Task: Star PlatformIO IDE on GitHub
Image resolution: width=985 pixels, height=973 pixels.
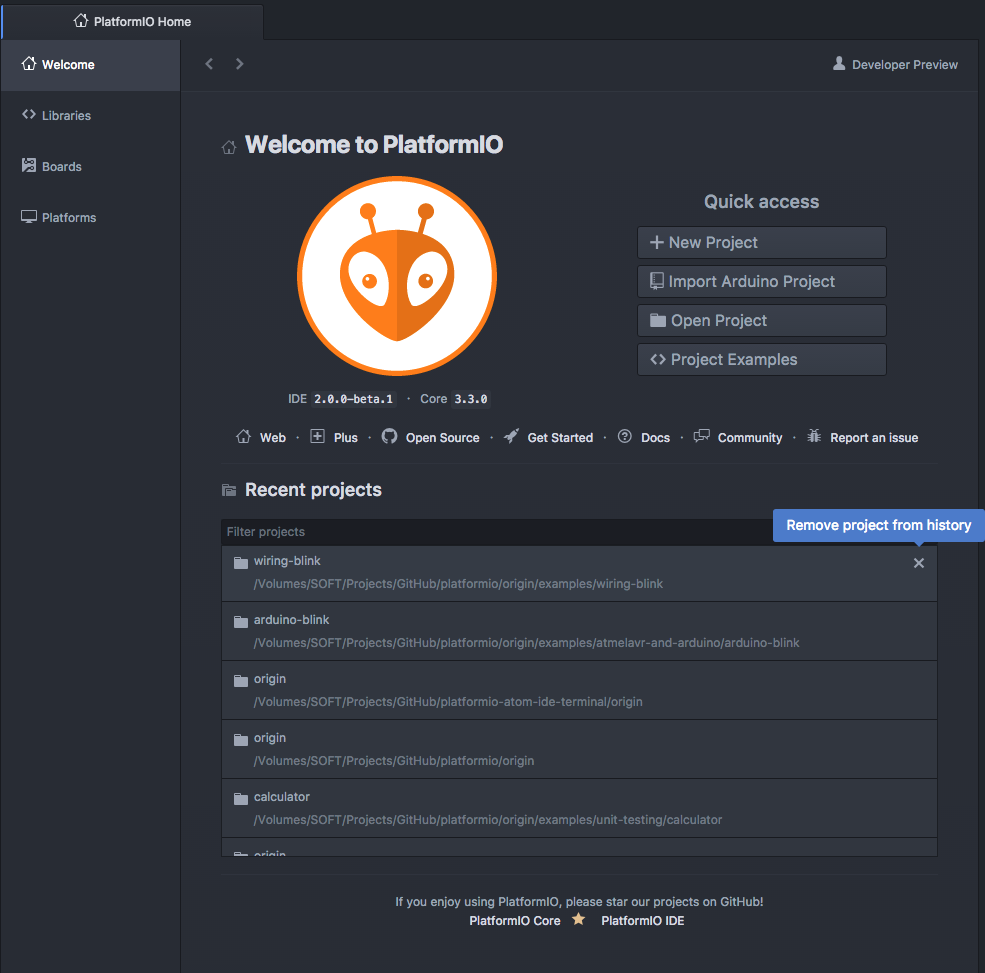Action: [643, 921]
